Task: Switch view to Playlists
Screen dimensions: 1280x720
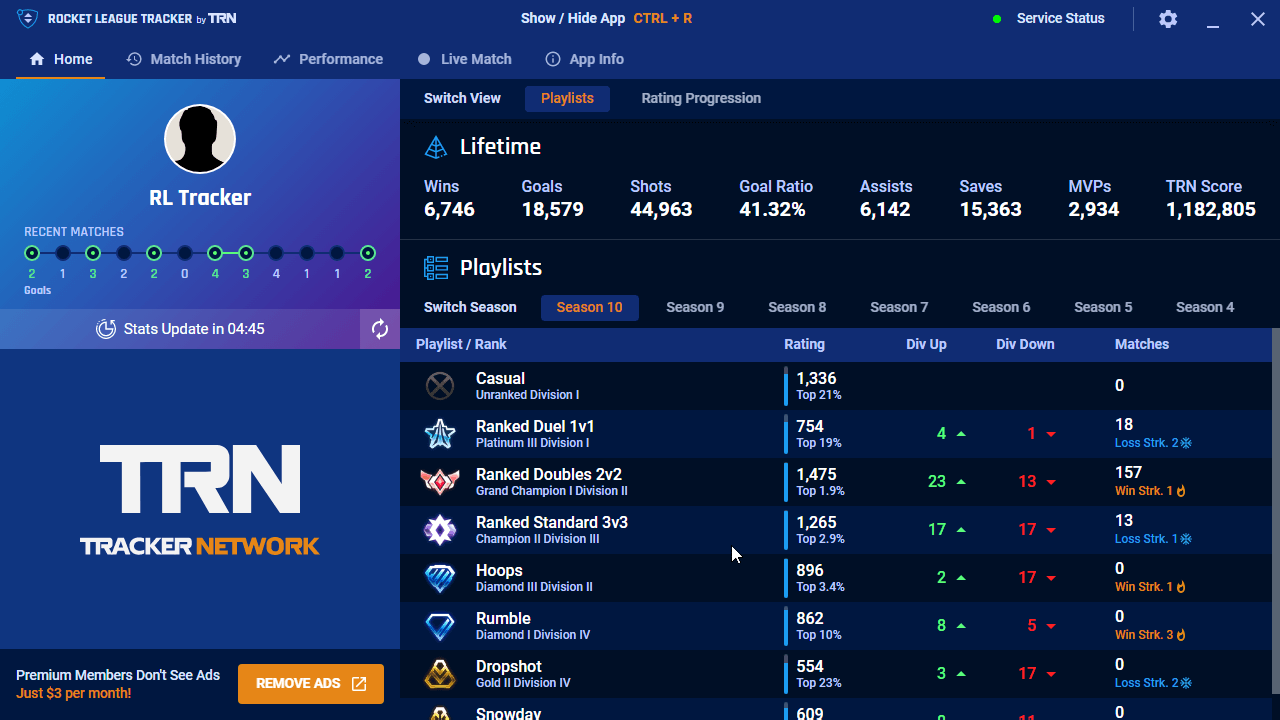Action: point(567,98)
